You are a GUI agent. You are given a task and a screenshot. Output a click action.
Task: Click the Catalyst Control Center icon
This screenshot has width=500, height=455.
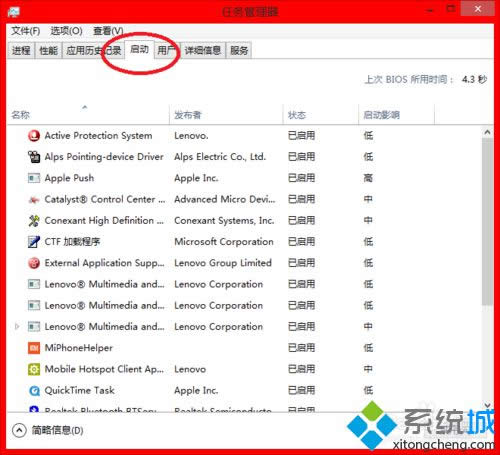tap(34, 200)
